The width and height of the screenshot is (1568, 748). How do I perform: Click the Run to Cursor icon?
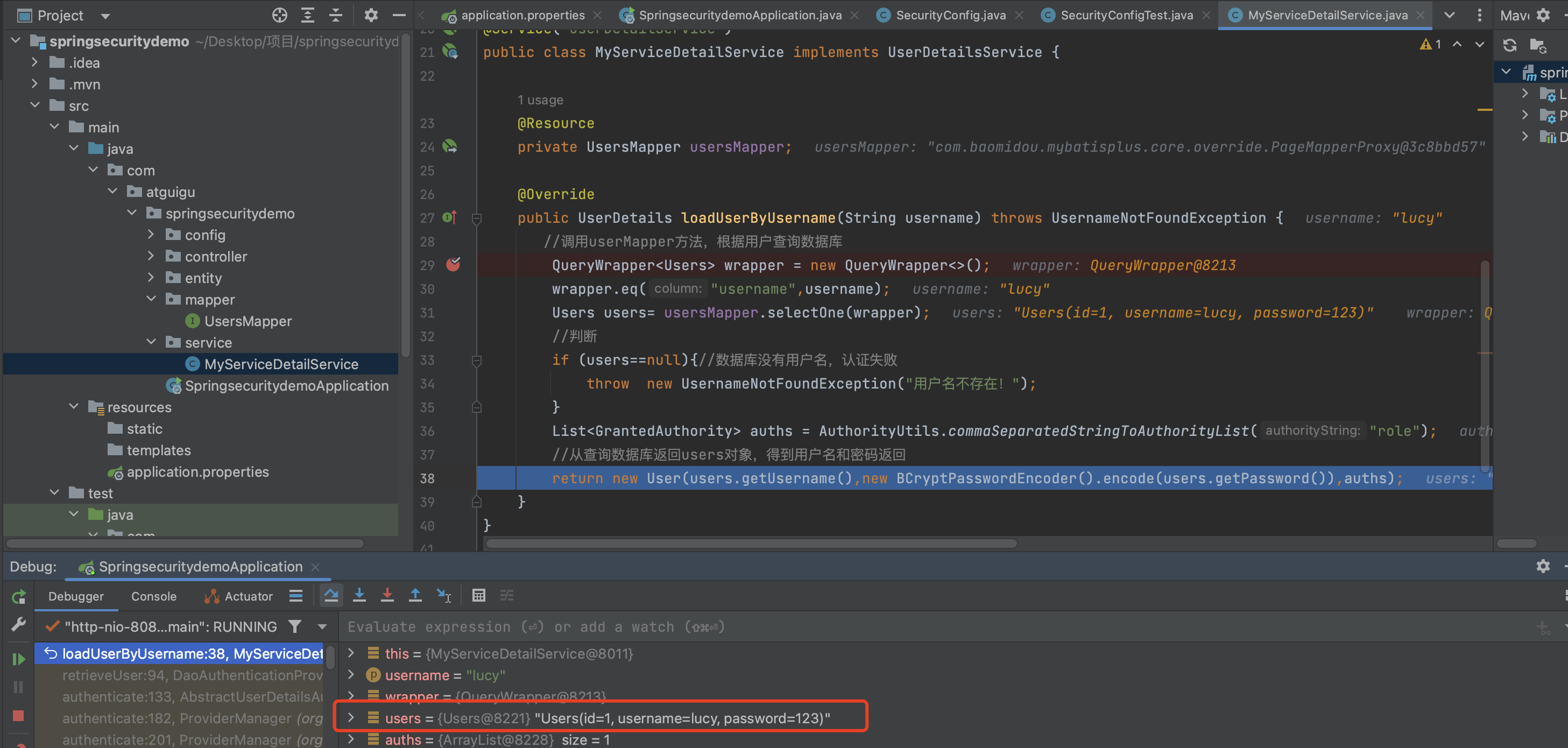[x=444, y=595]
